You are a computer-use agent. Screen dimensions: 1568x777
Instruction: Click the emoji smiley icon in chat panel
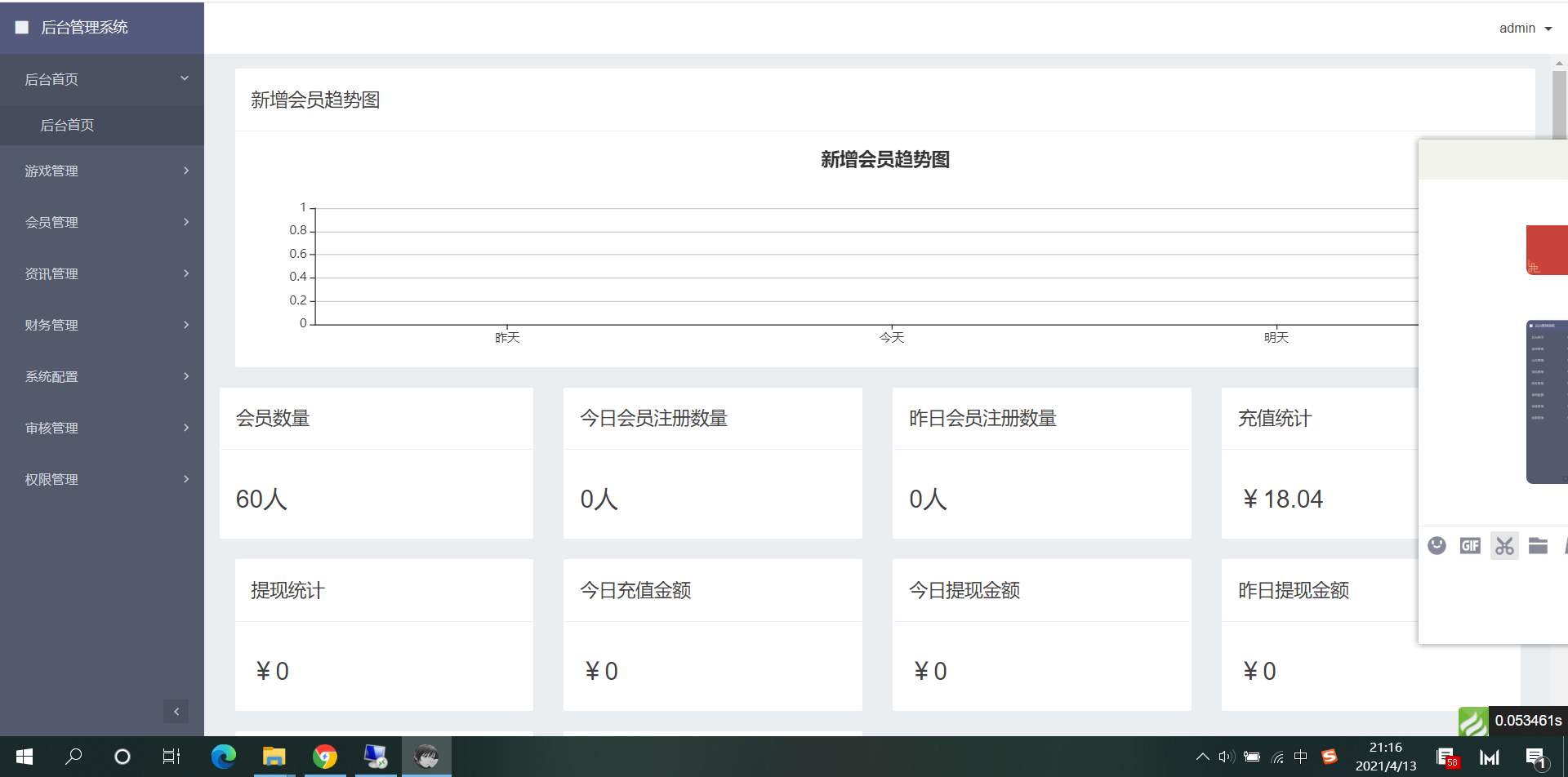click(x=1437, y=545)
